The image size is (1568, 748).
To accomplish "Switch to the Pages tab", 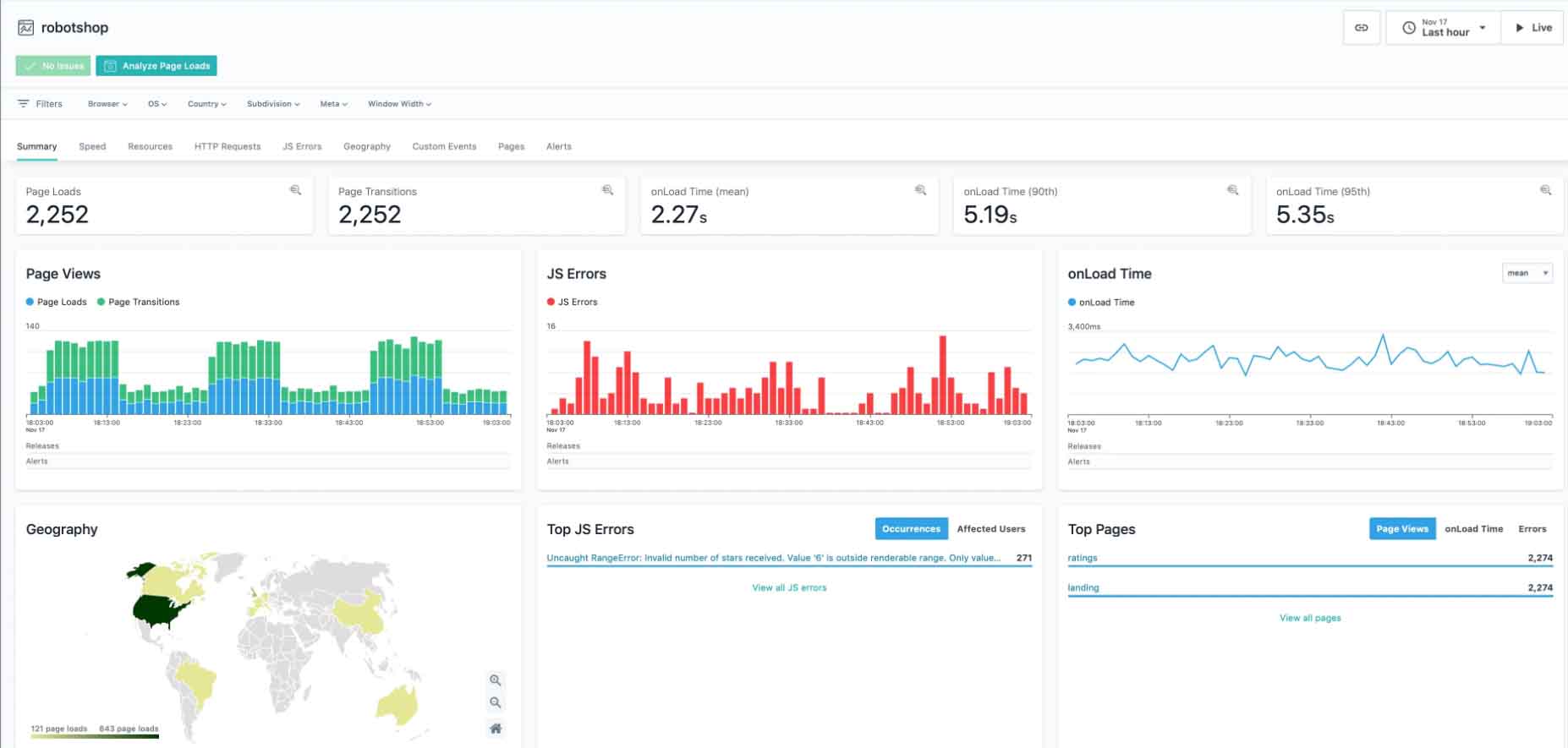I will (511, 146).
